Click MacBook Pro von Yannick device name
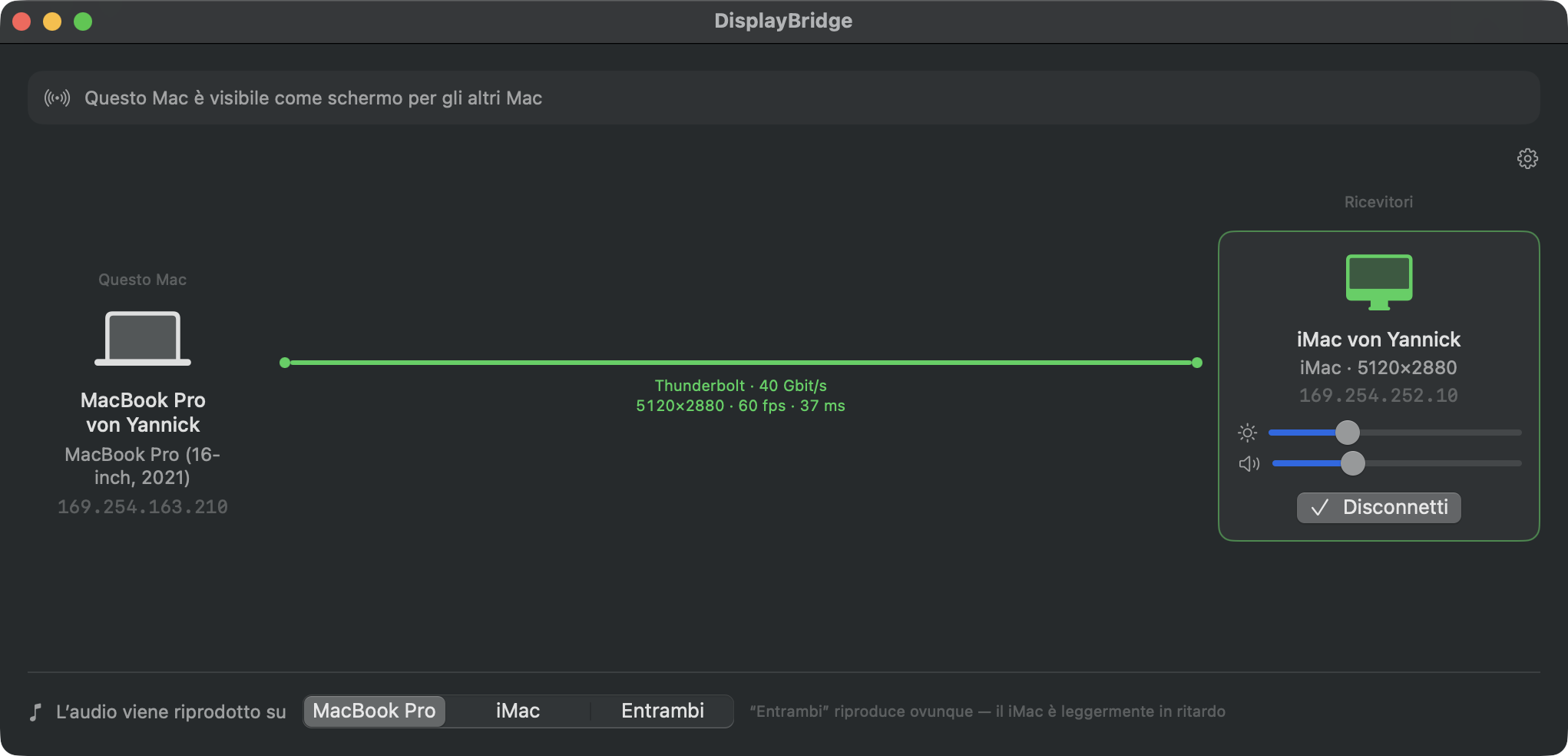Viewport: 1568px width, 756px height. tap(143, 413)
